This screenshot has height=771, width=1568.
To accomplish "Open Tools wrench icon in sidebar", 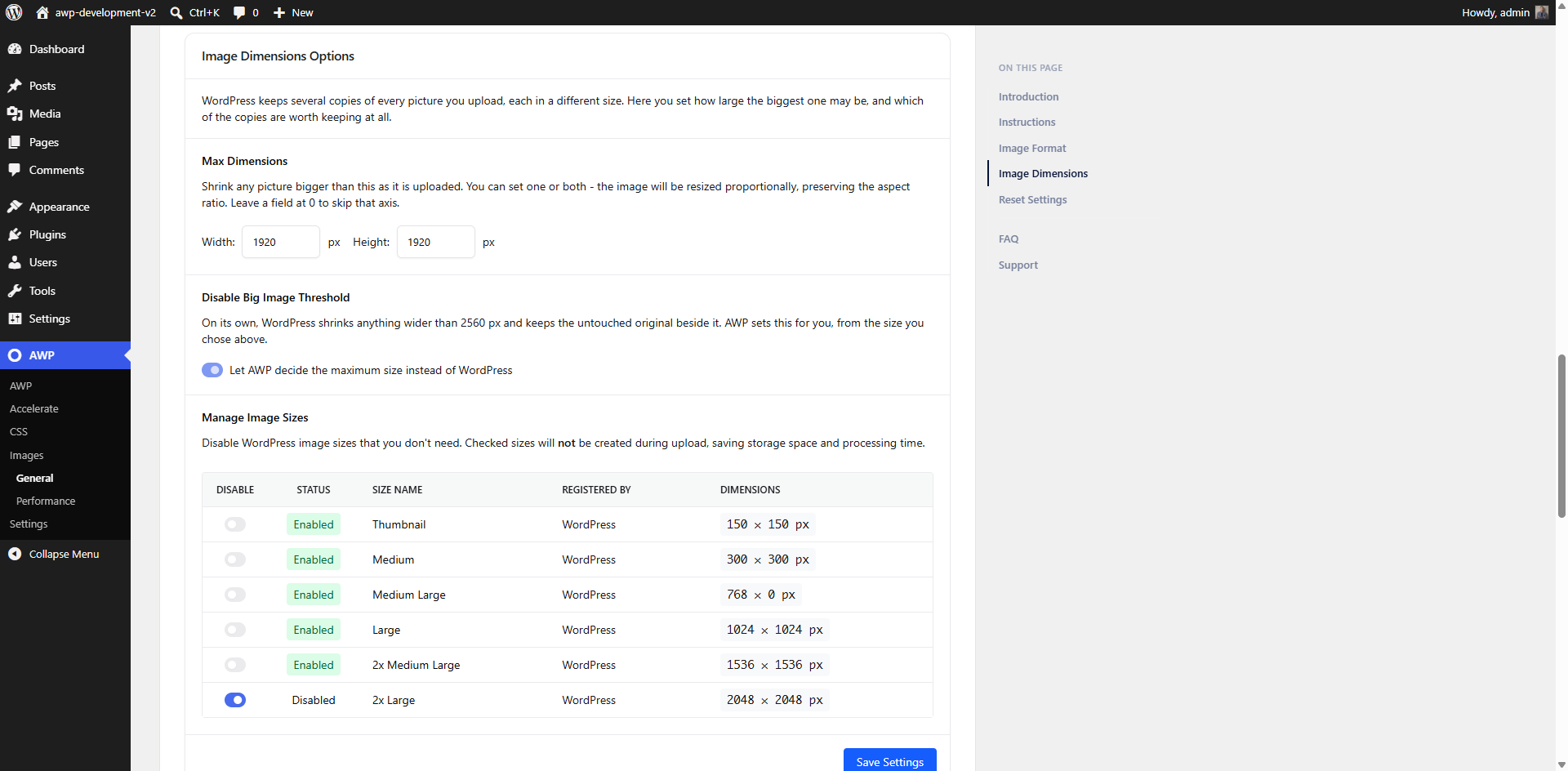I will tap(15, 291).
